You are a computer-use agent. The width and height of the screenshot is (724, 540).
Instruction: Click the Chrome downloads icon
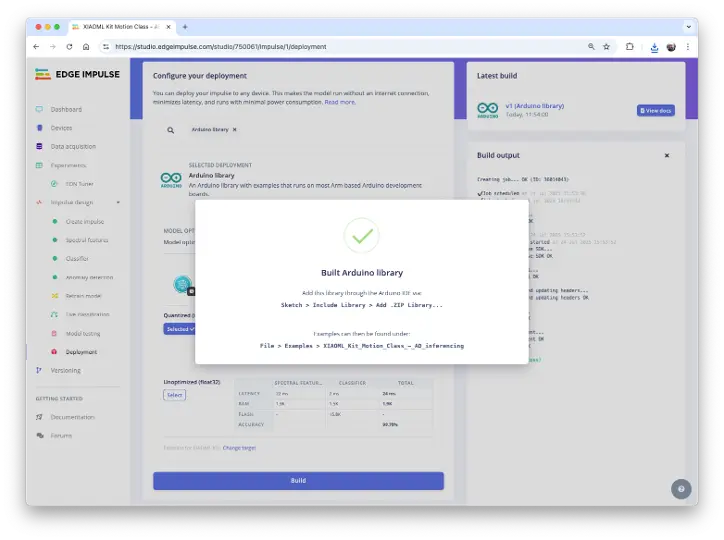click(x=653, y=46)
